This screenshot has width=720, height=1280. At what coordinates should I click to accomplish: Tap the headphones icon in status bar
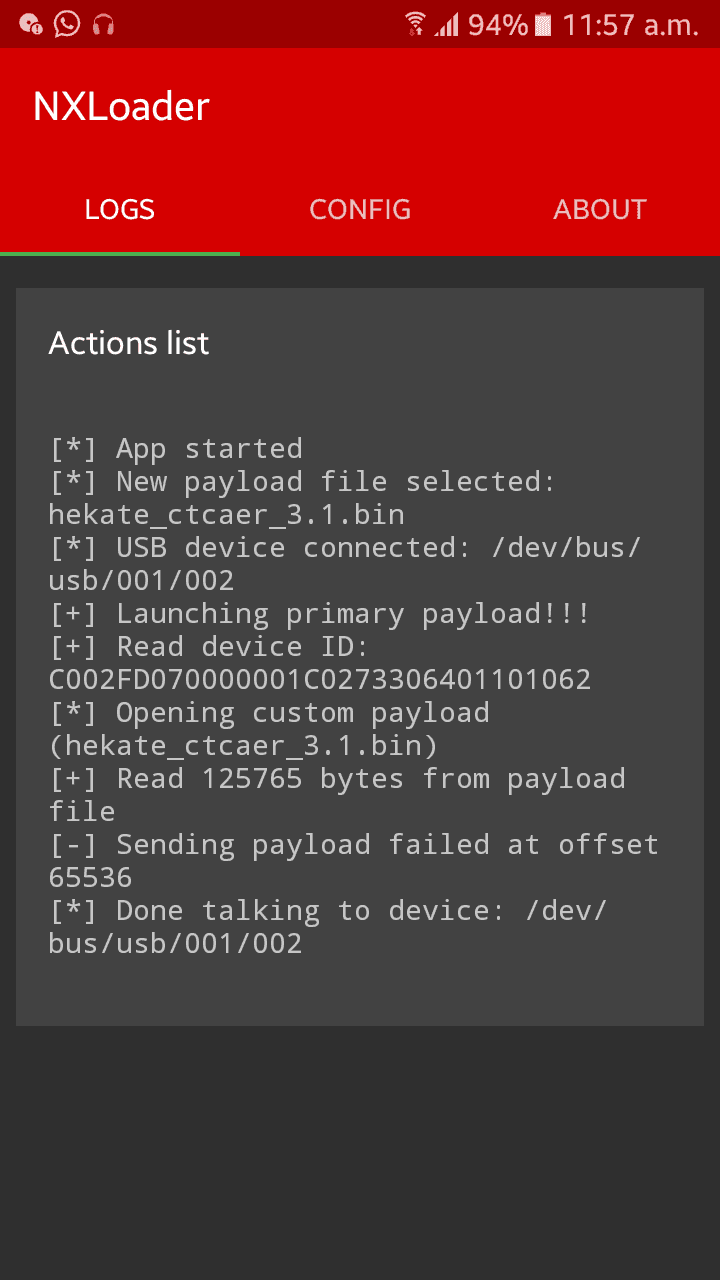coord(103,24)
